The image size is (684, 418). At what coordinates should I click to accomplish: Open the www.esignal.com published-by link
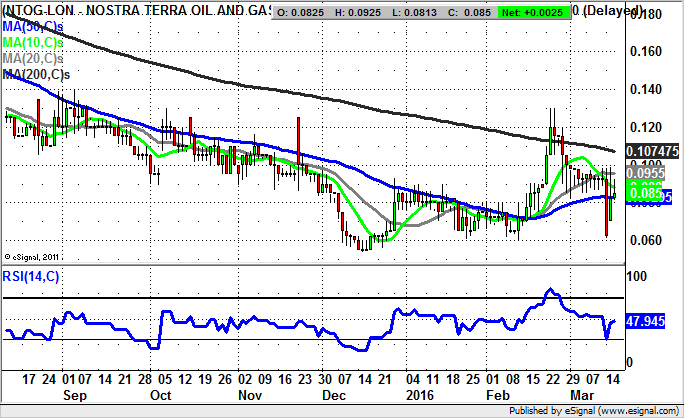pos(627,410)
